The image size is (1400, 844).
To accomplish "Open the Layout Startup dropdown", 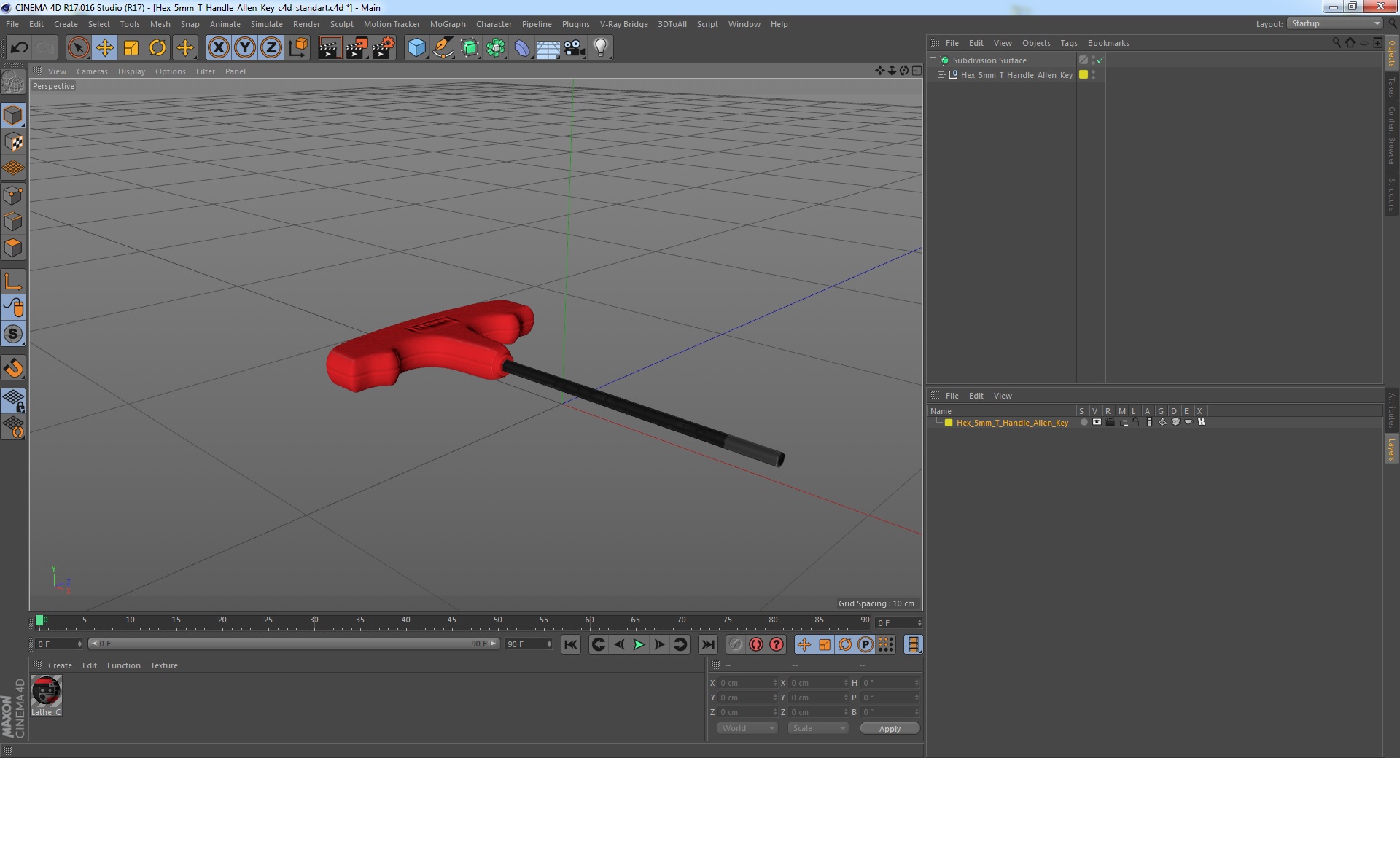I will click(1335, 24).
